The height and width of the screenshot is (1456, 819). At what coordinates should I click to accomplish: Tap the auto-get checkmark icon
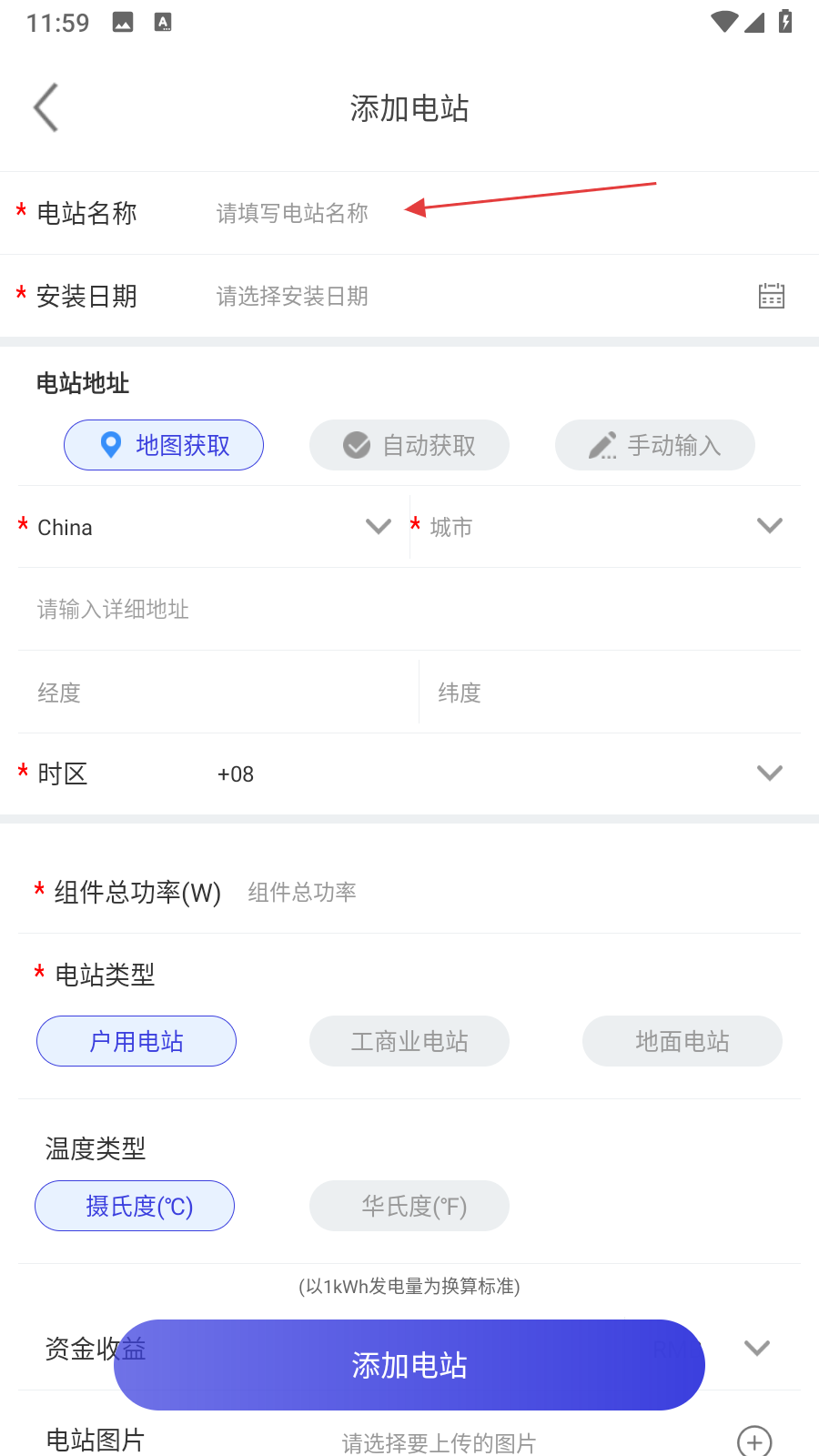point(357,445)
